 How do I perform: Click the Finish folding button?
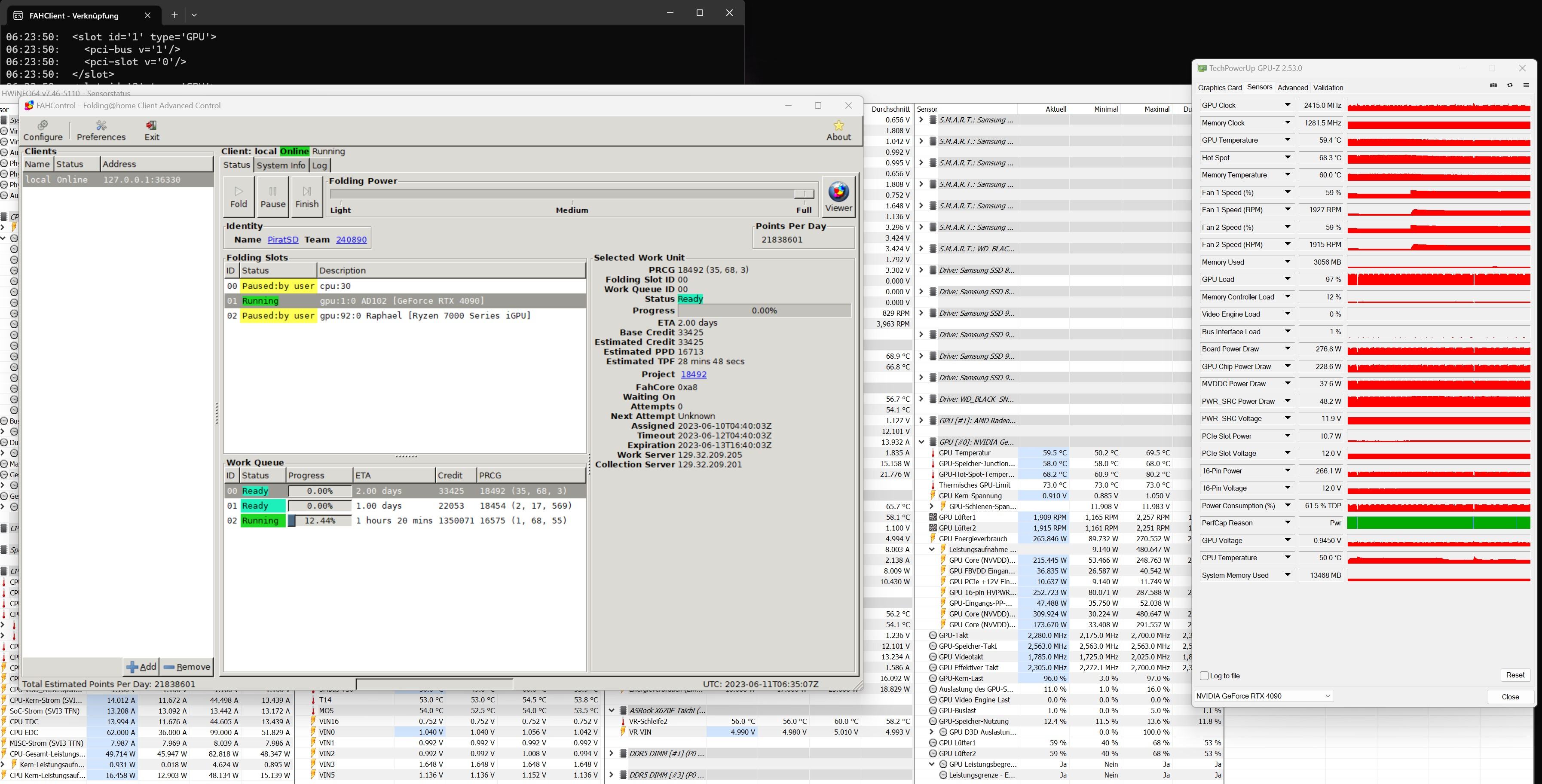[306, 196]
